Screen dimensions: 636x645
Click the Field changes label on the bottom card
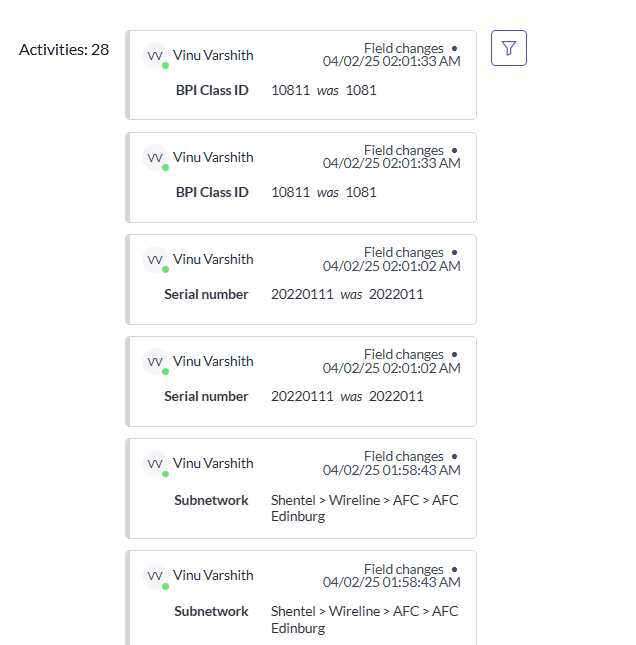(x=404, y=569)
